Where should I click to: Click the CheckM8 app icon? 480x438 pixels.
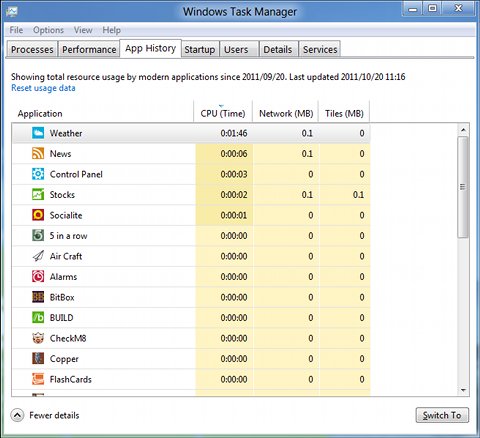point(38,338)
